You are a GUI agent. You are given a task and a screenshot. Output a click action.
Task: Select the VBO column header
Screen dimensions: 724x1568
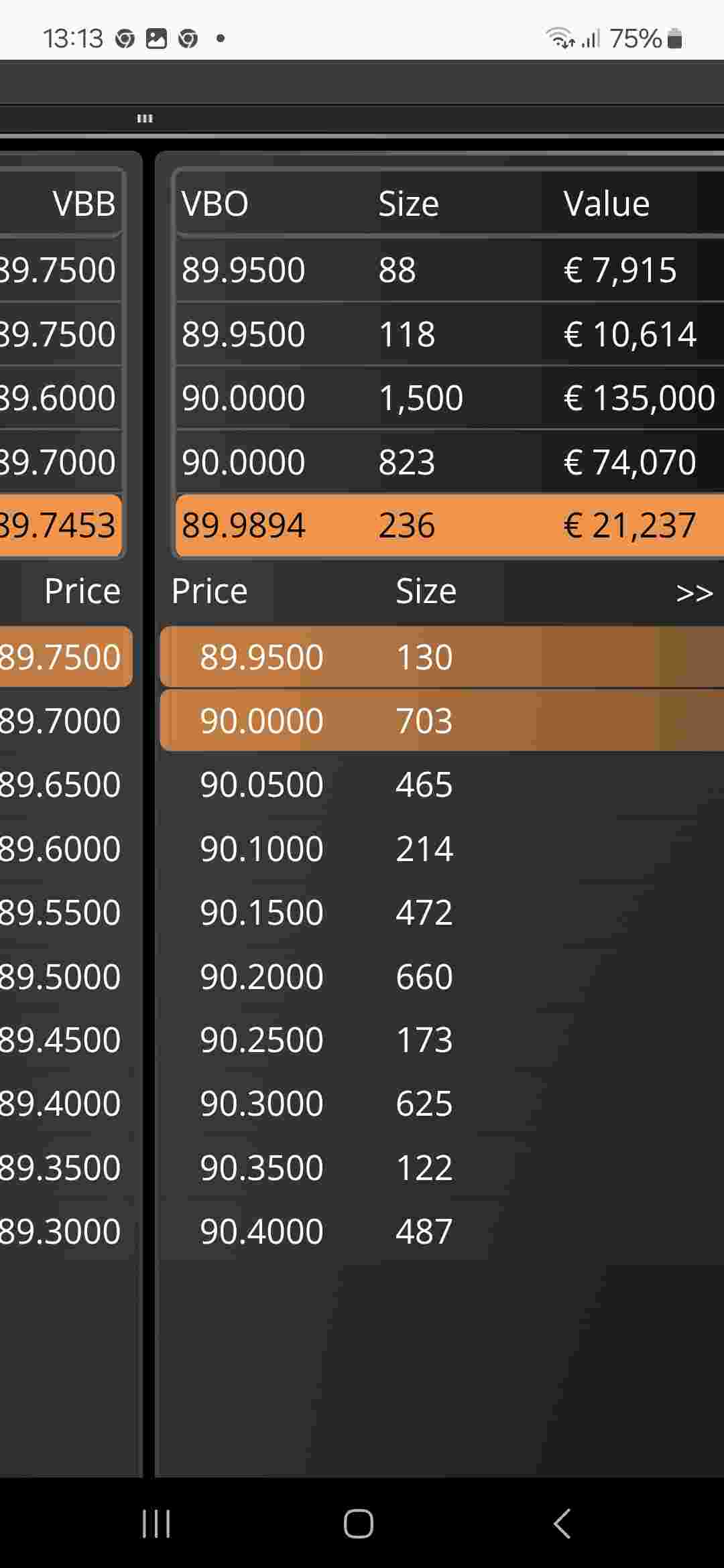215,204
